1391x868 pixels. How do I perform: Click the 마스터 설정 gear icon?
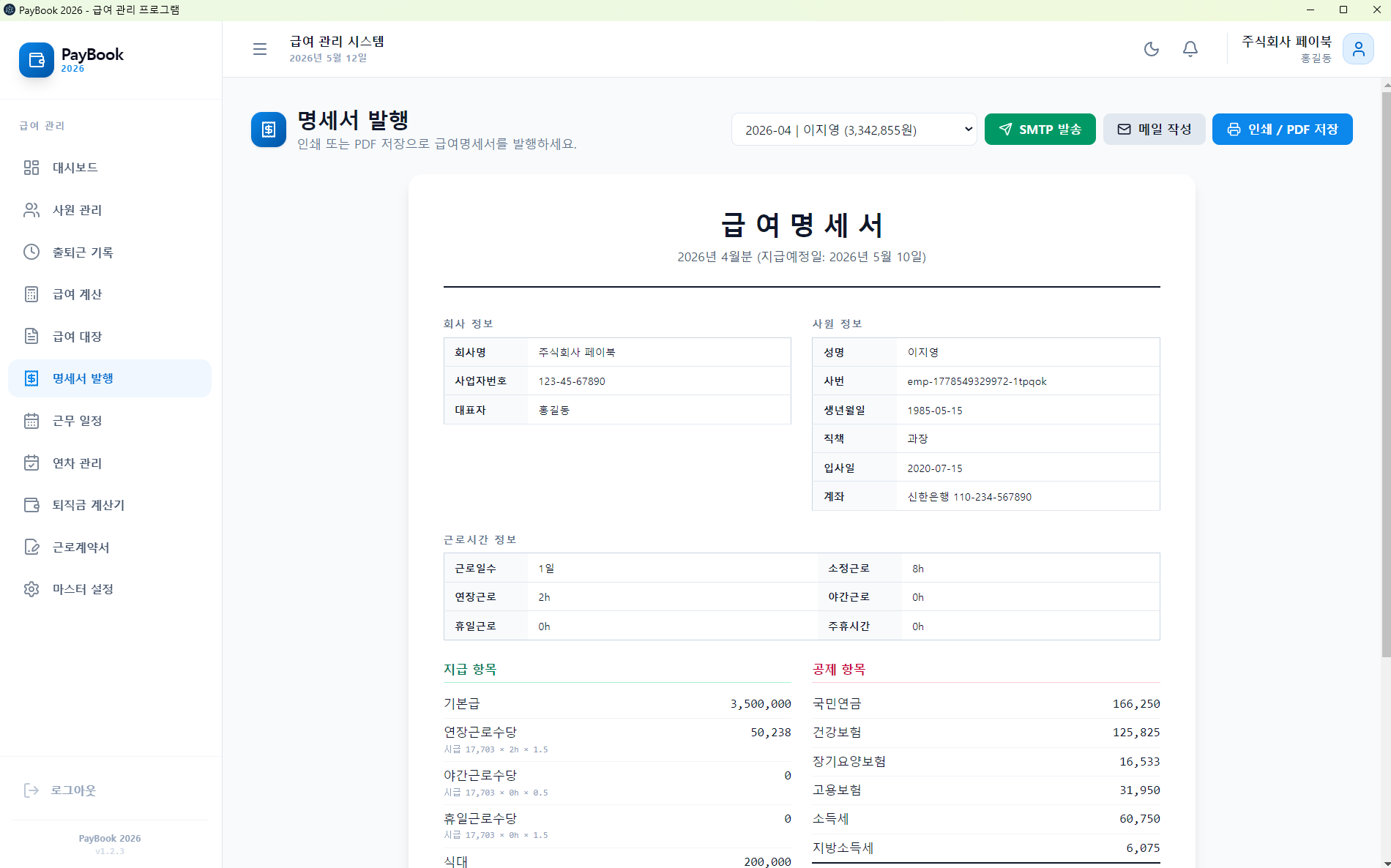point(31,589)
